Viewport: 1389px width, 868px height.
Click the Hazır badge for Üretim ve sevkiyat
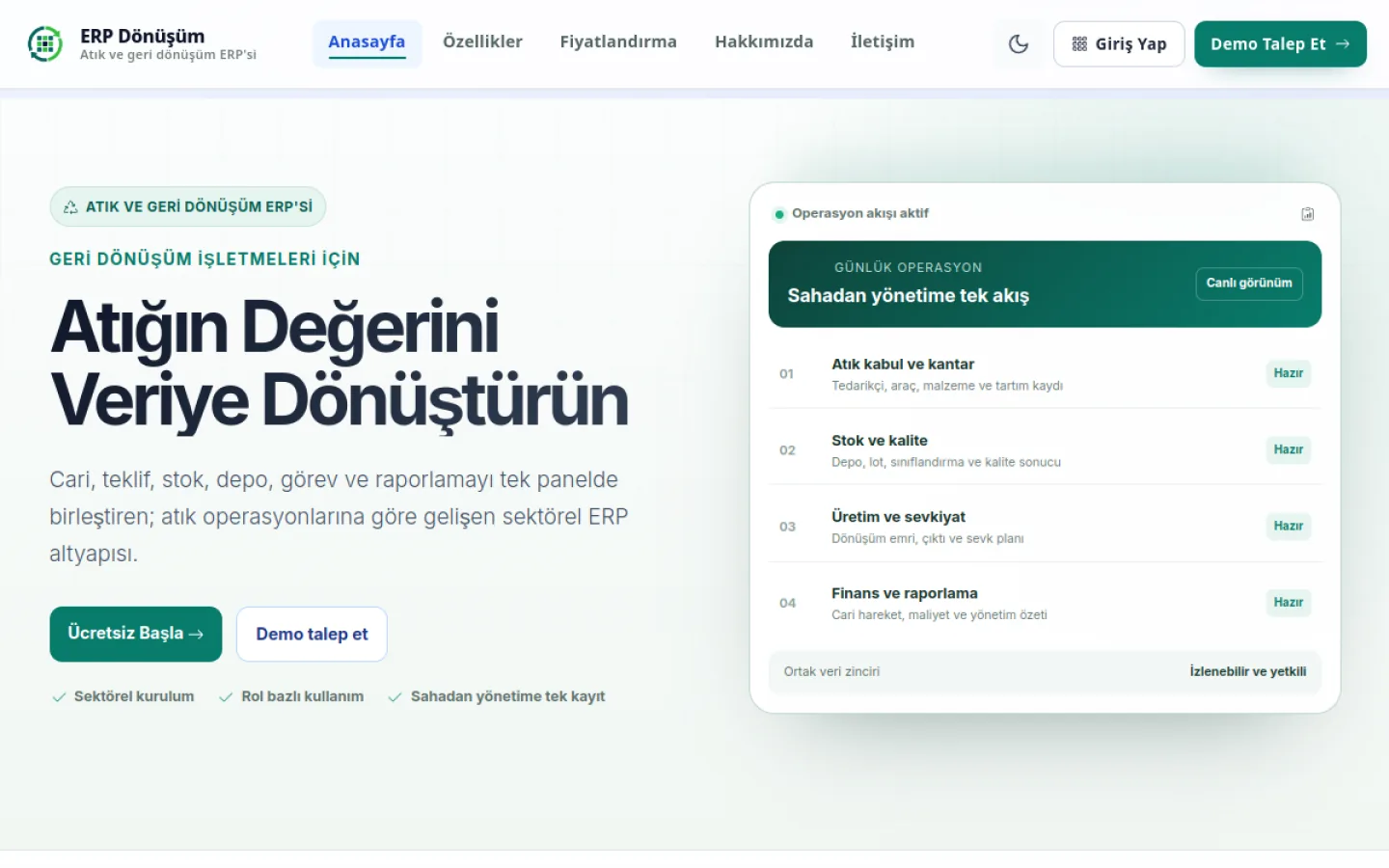(1288, 526)
